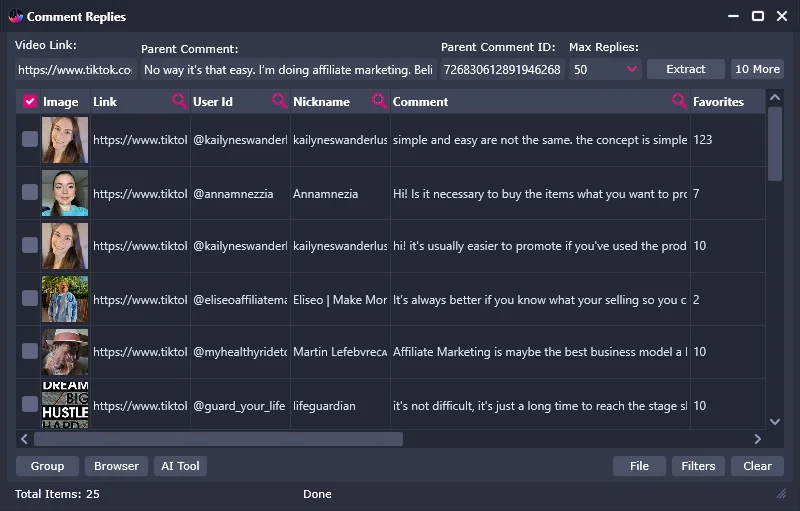Click the app logo in title bar

point(15,16)
